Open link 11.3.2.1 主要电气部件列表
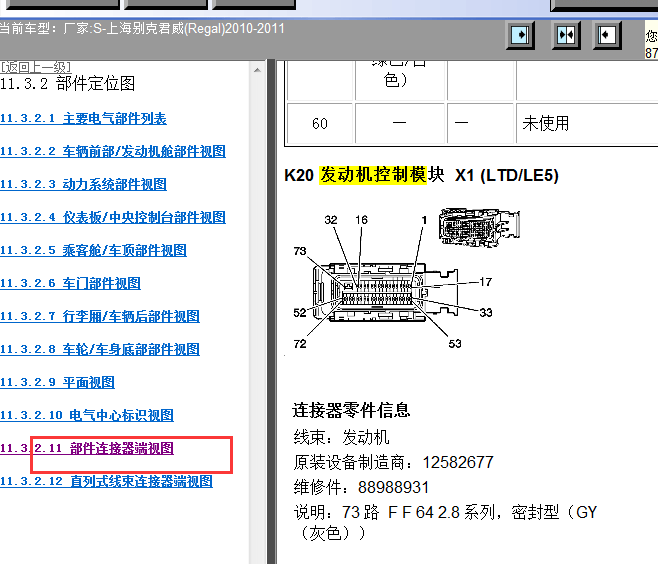The image size is (658, 564). pos(83,119)
